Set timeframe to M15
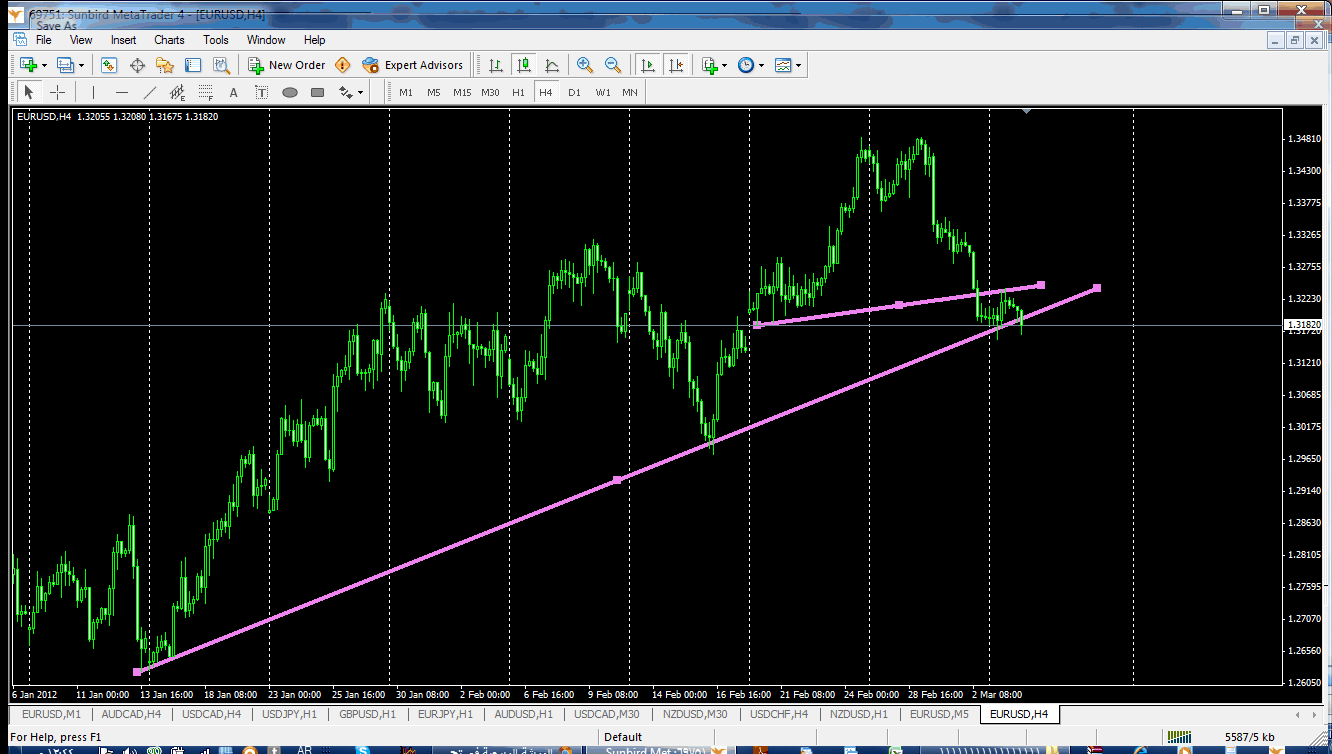 pyautogui.click(x=462, y=92)
